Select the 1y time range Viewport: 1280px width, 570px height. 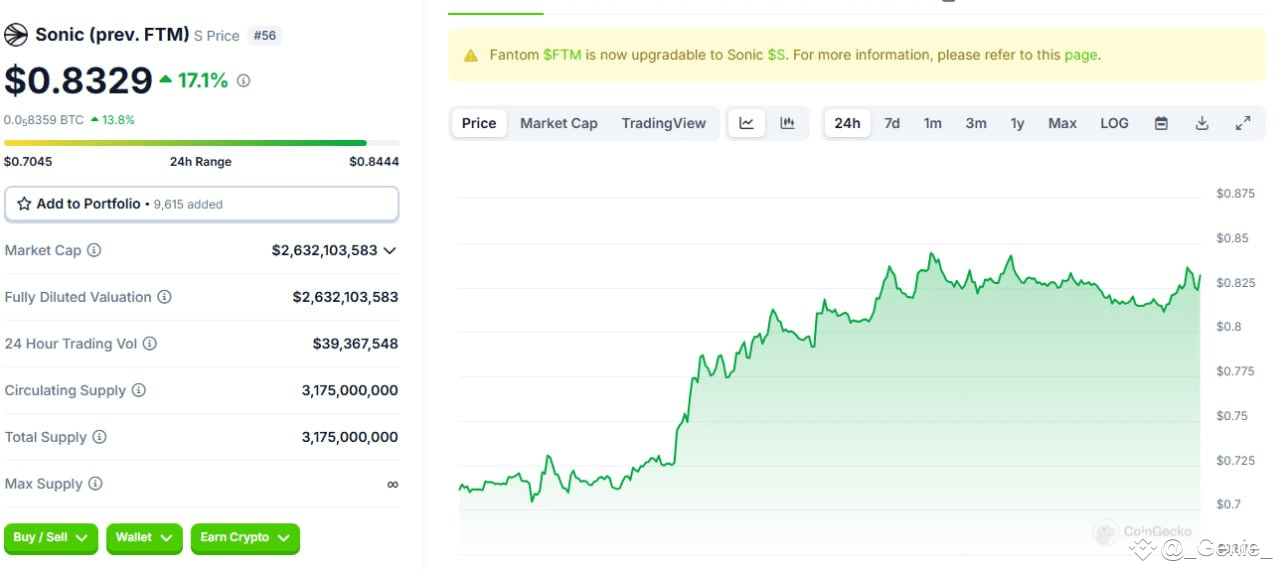coord(1017,123)
